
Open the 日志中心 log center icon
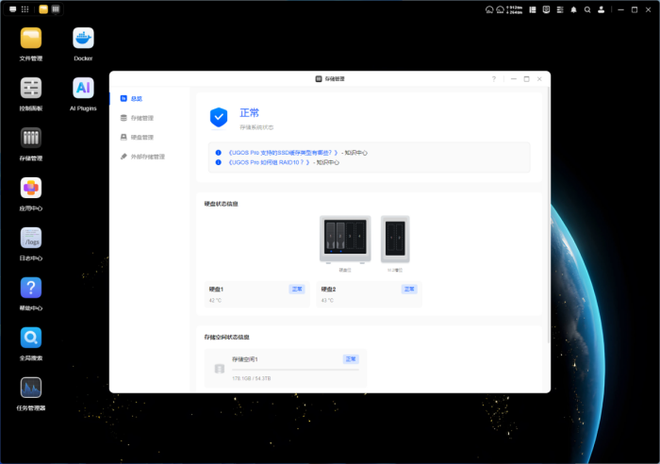coord(31,238)
